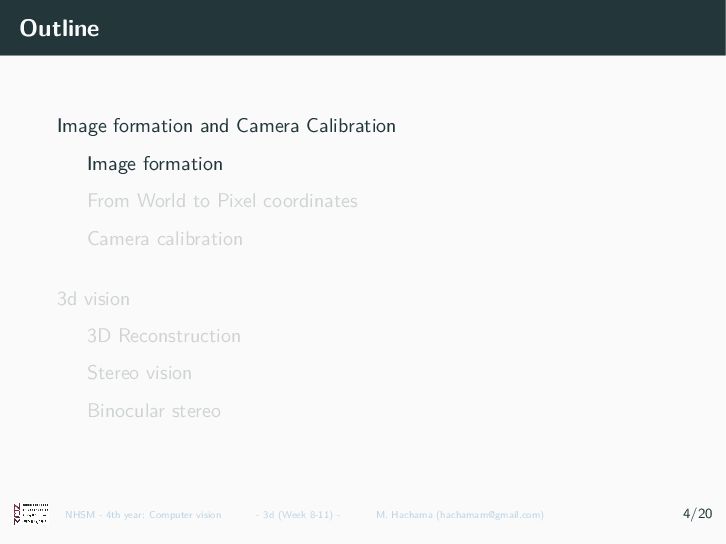Viewport: 726px width, 544px height.
Task: Jump to the 'Binocular stereo' subsection
Action: click(154, 411)
